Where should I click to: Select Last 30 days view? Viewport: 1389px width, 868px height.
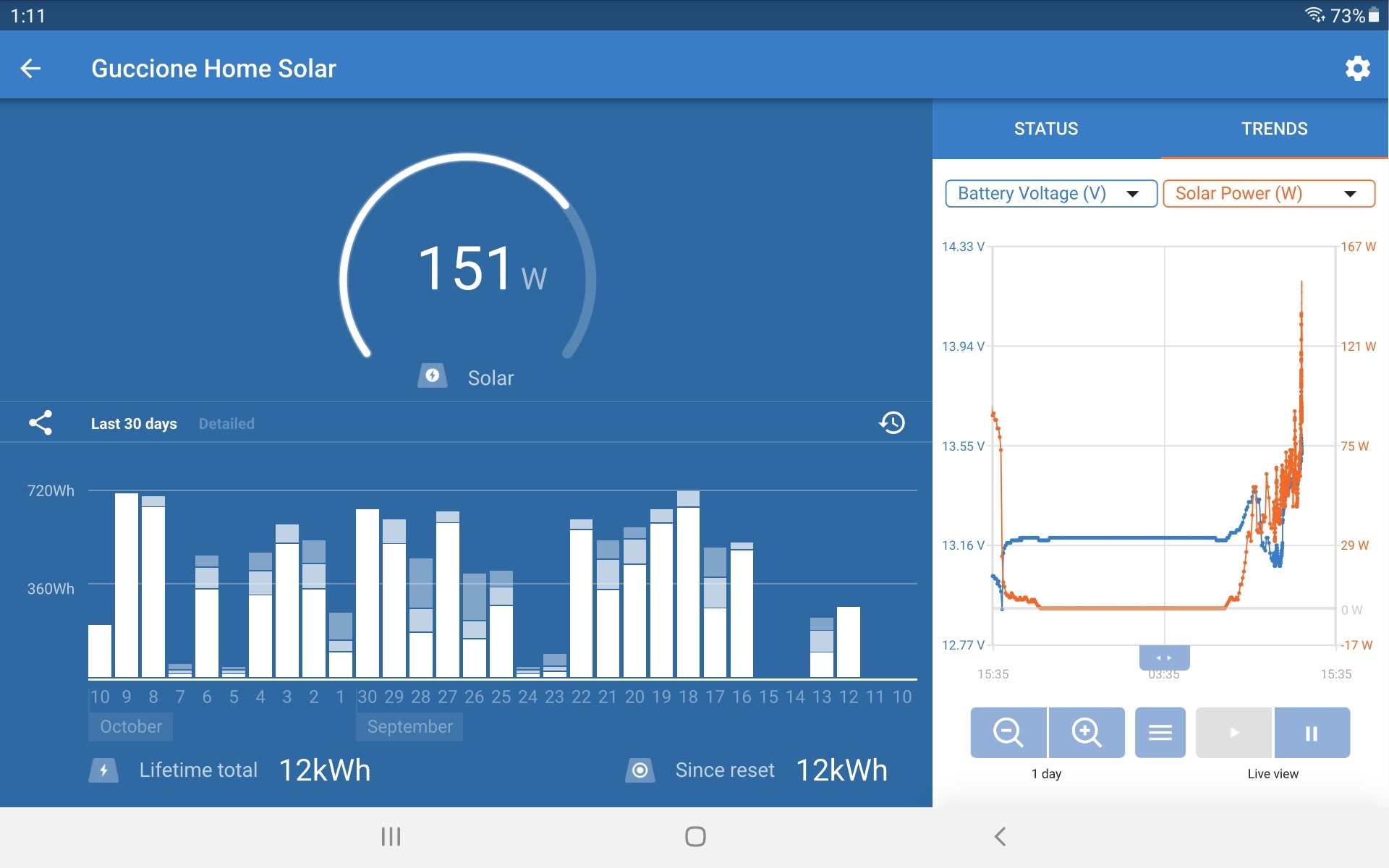click(x=134, y=424)
